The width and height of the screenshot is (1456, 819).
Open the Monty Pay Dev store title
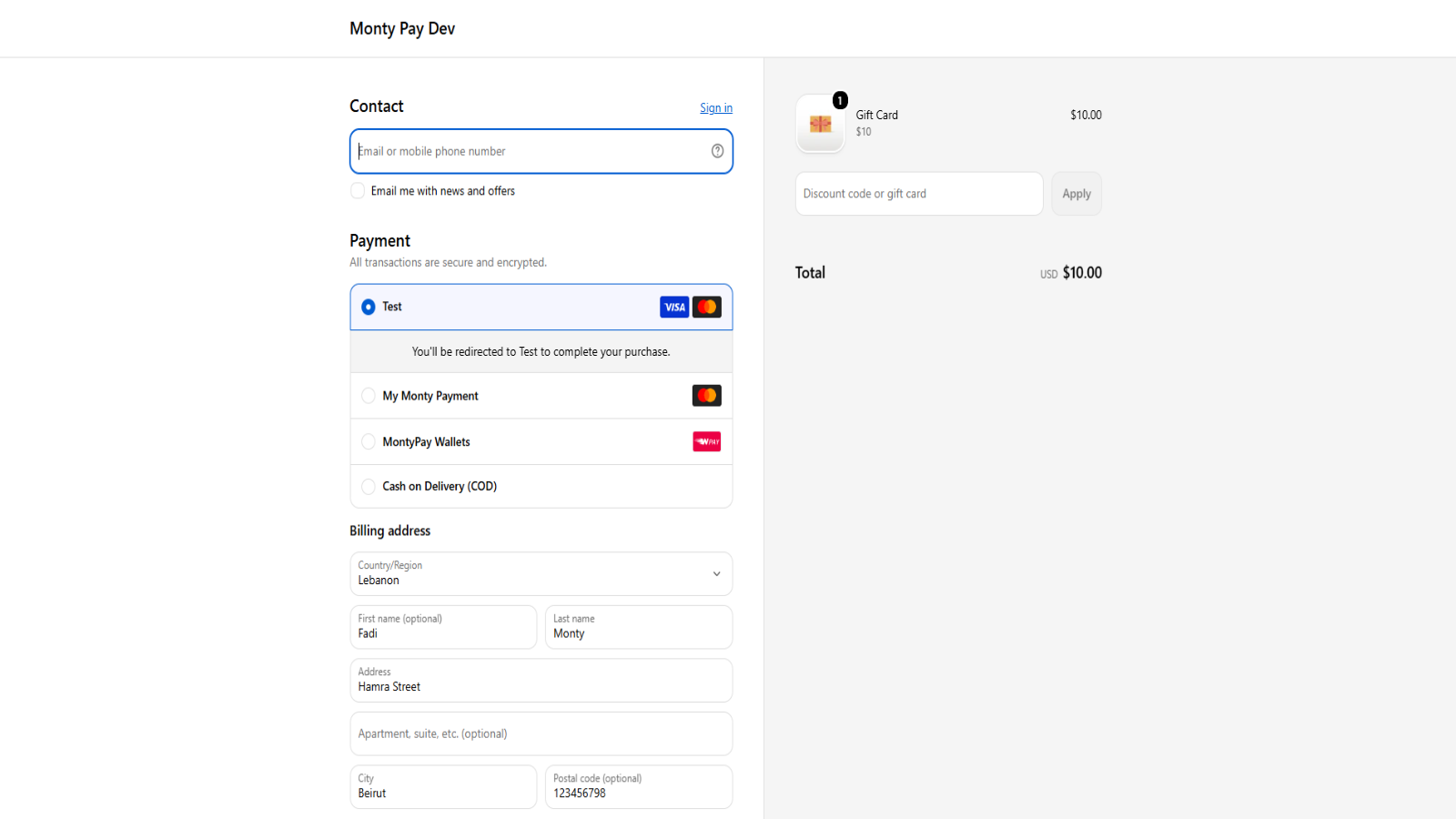pyautogui.click(x=402, y=28)
